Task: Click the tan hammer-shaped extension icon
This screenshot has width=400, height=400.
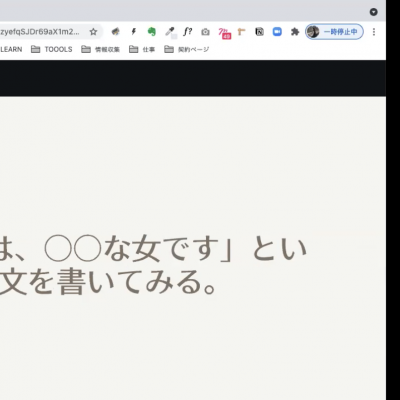Action: click(241, 32)
